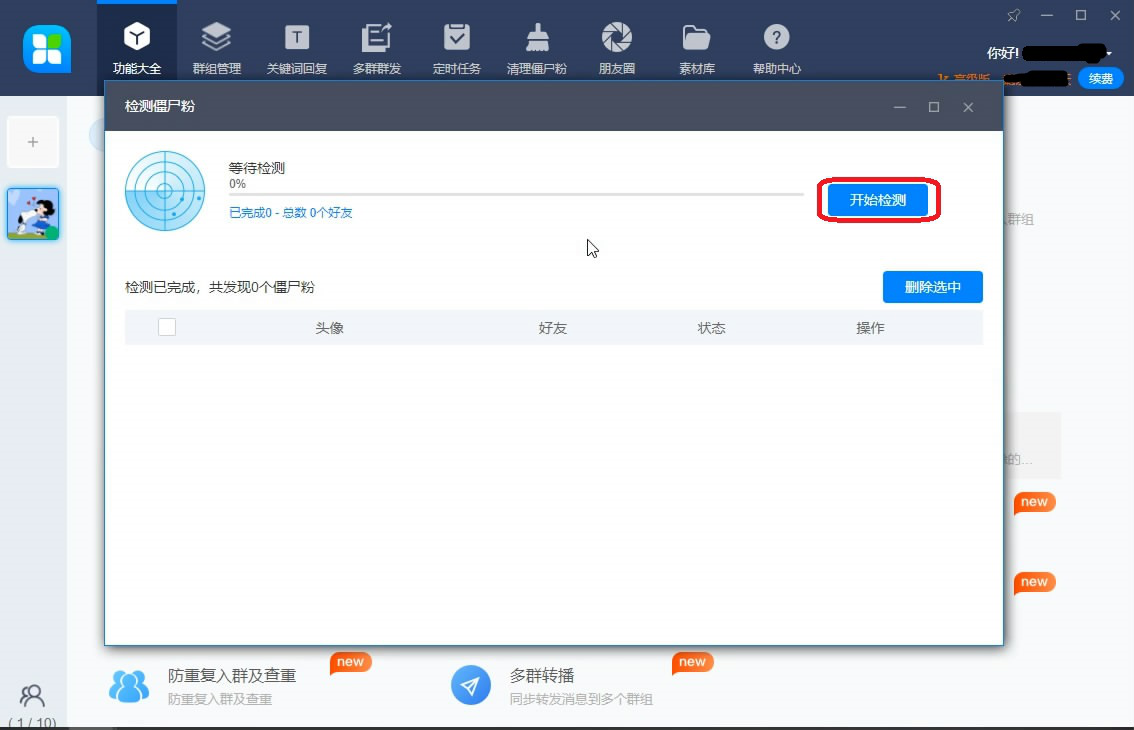The height and width of the screenshot is (730, 1134).
Task: Click the pin window icon
Action: (x=1013, y=15)
